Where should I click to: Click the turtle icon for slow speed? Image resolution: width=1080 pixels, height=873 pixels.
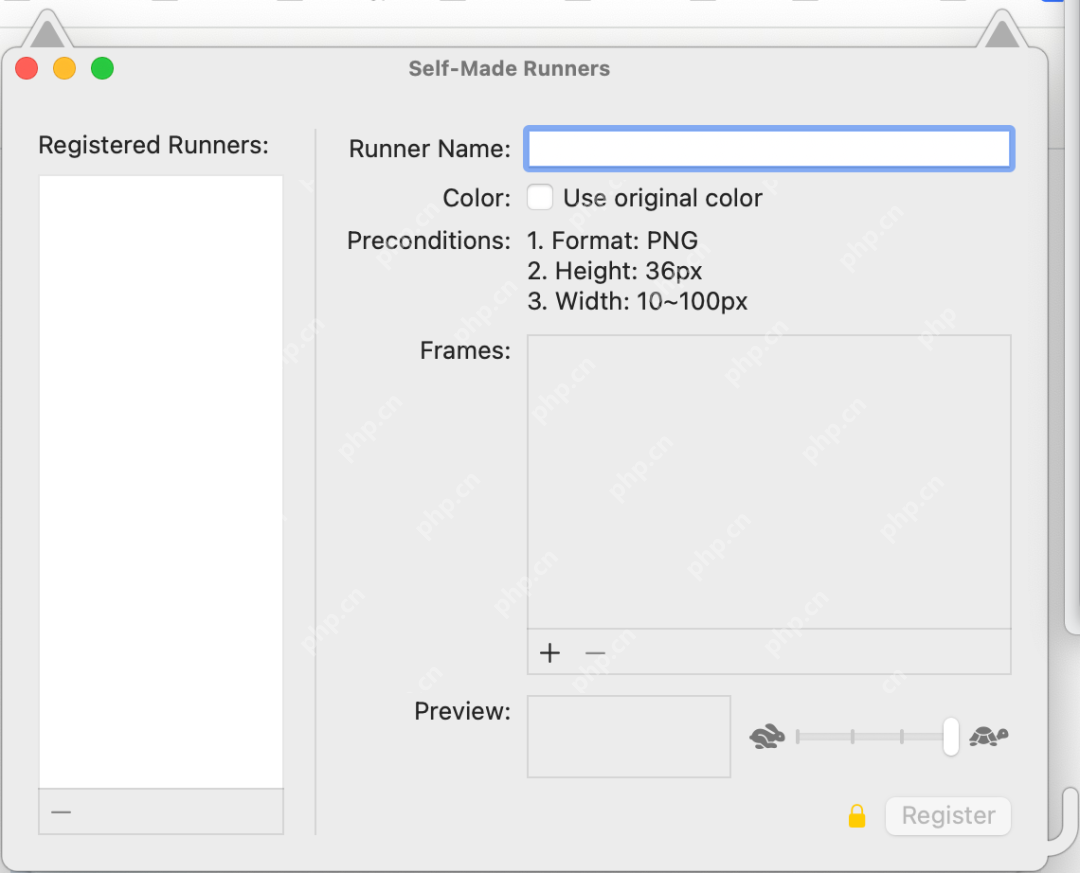pos(988,737)
